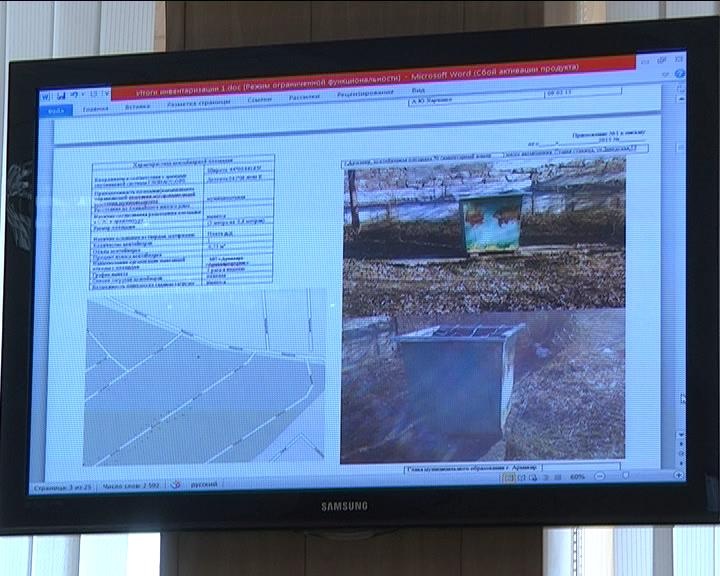Switch to the Вставка ribbon tab
Viewport: 720px width, 576px height.
pos(137,107)
